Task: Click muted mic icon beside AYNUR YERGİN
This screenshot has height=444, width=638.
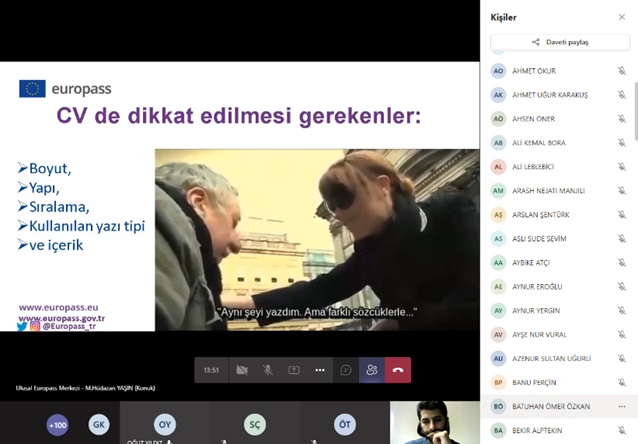Action: coord(622,311)
